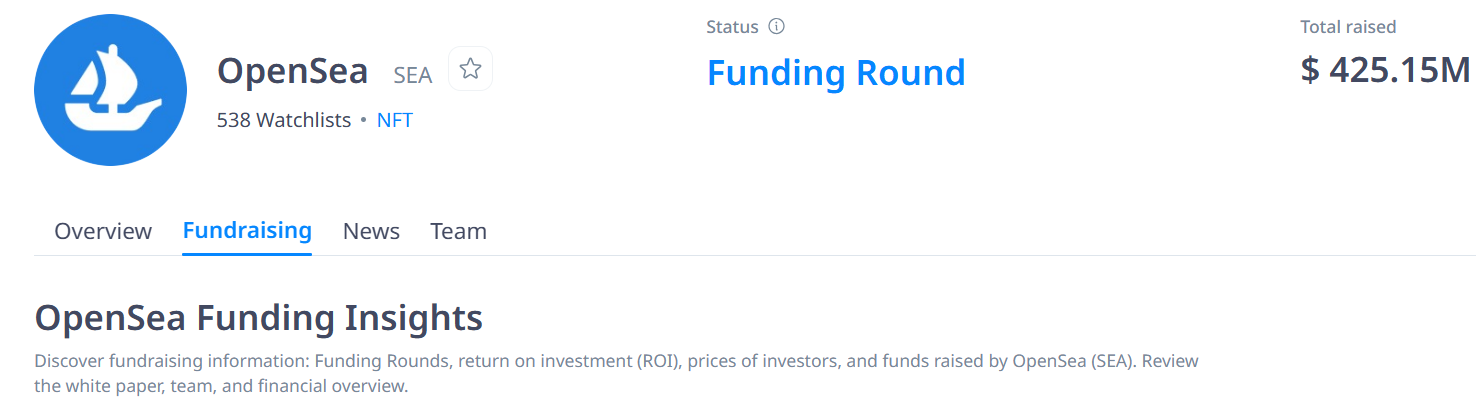
Task: Click the dot separator before NFT
Action: tap(364, 121)
